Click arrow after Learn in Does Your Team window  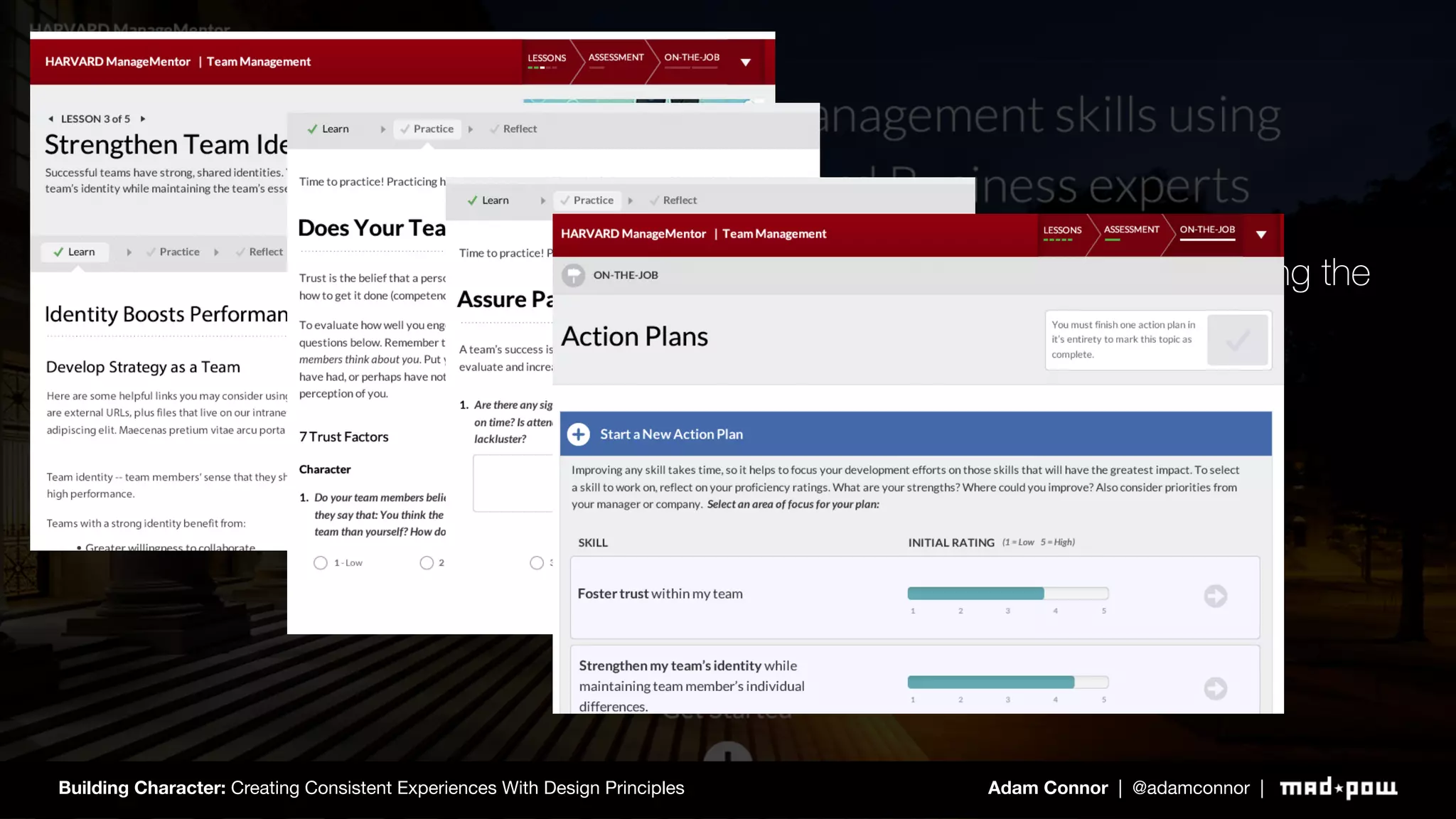(382, 129)
